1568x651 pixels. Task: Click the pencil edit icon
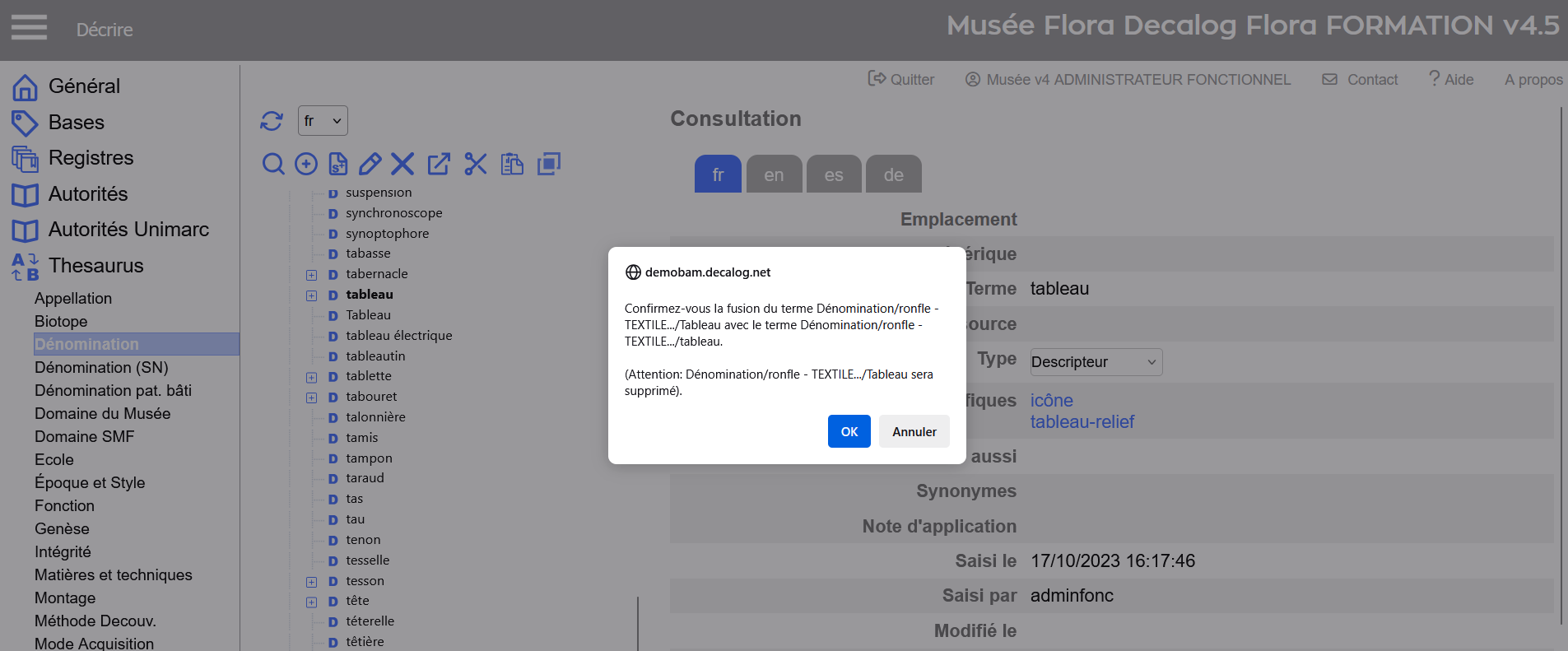pyautogui.click(x=370, y=164)
